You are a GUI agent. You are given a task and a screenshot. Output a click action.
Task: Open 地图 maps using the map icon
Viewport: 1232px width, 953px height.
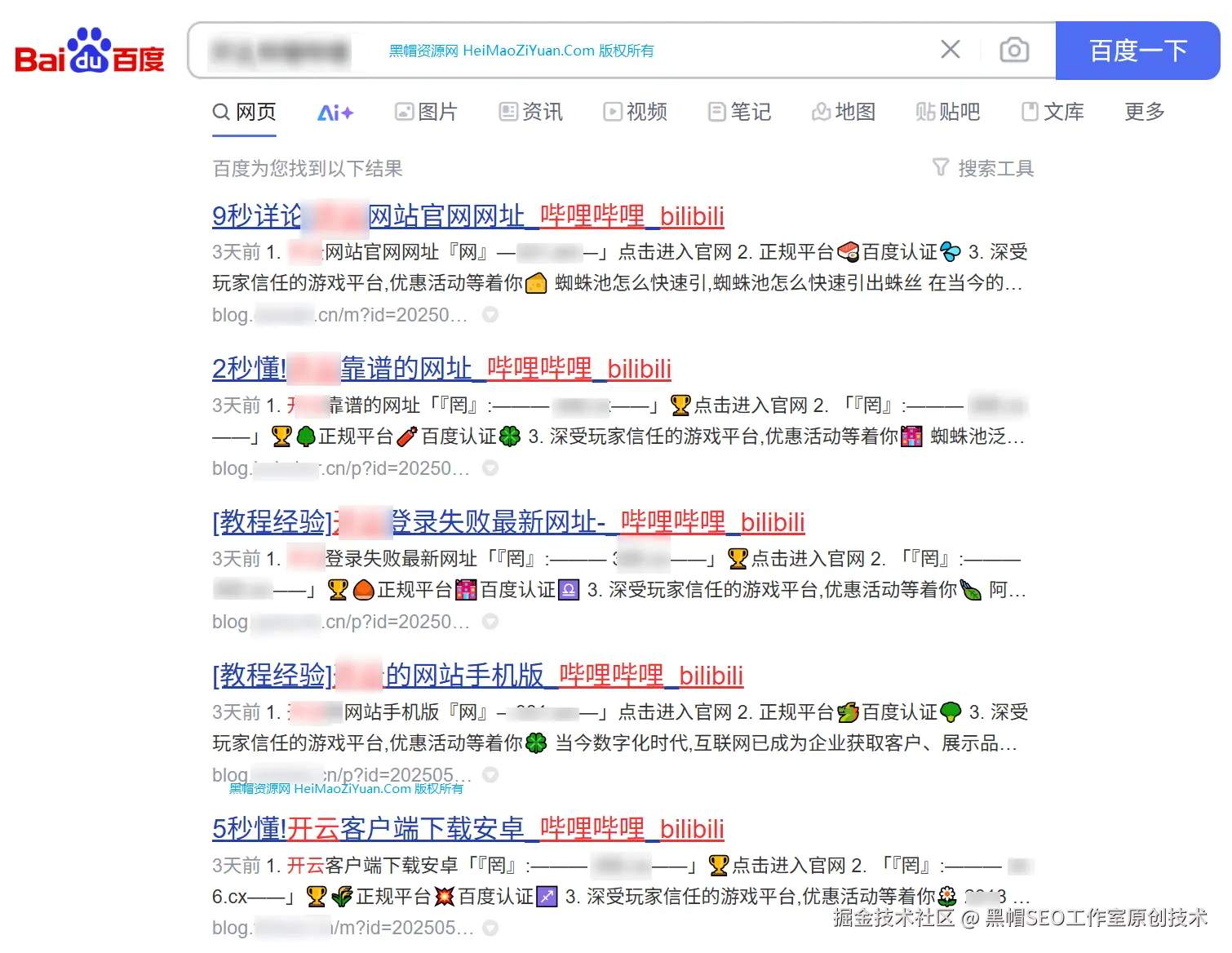(821, 112)
